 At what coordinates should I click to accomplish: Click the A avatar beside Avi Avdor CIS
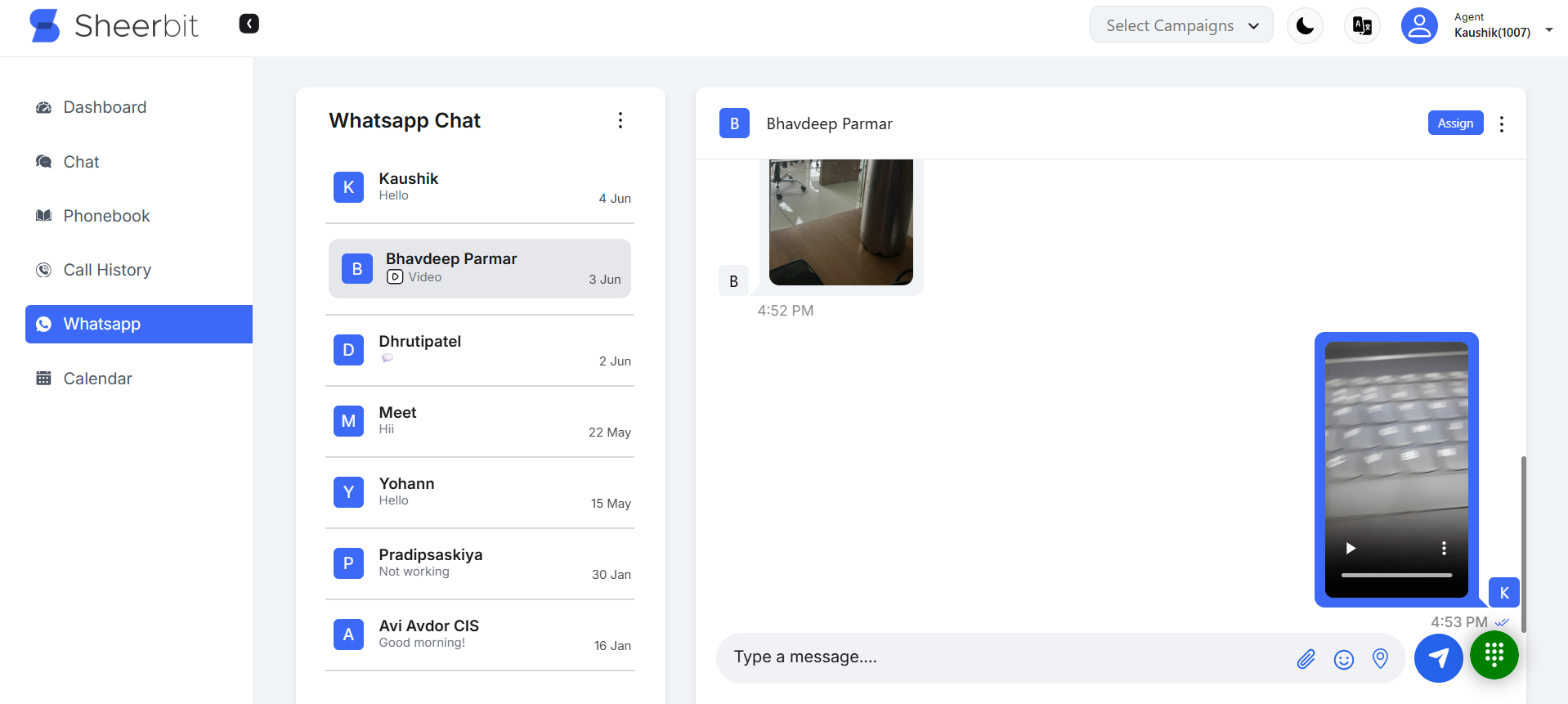[x=348, y=634]
